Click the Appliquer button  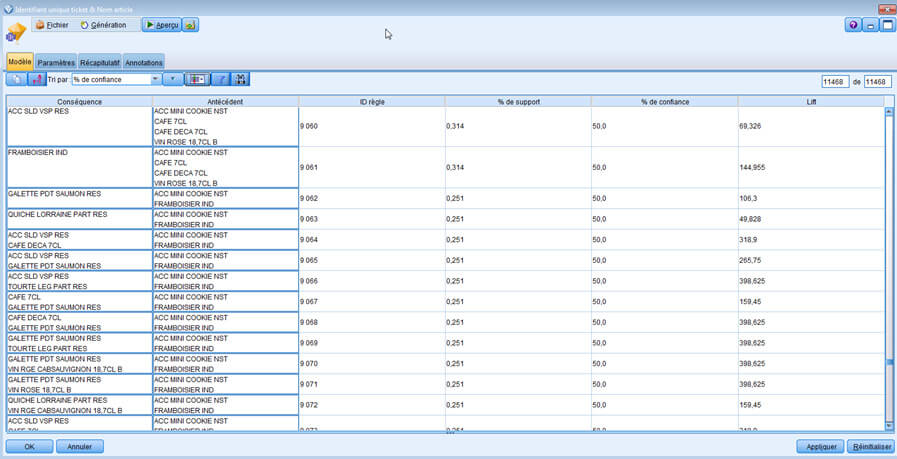click(x=821, y=446)
